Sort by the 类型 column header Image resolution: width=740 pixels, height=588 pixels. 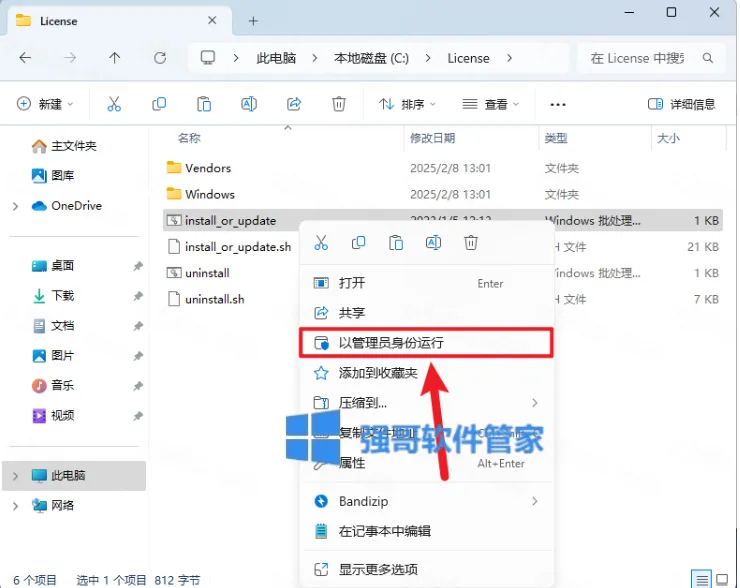[556, 138]
